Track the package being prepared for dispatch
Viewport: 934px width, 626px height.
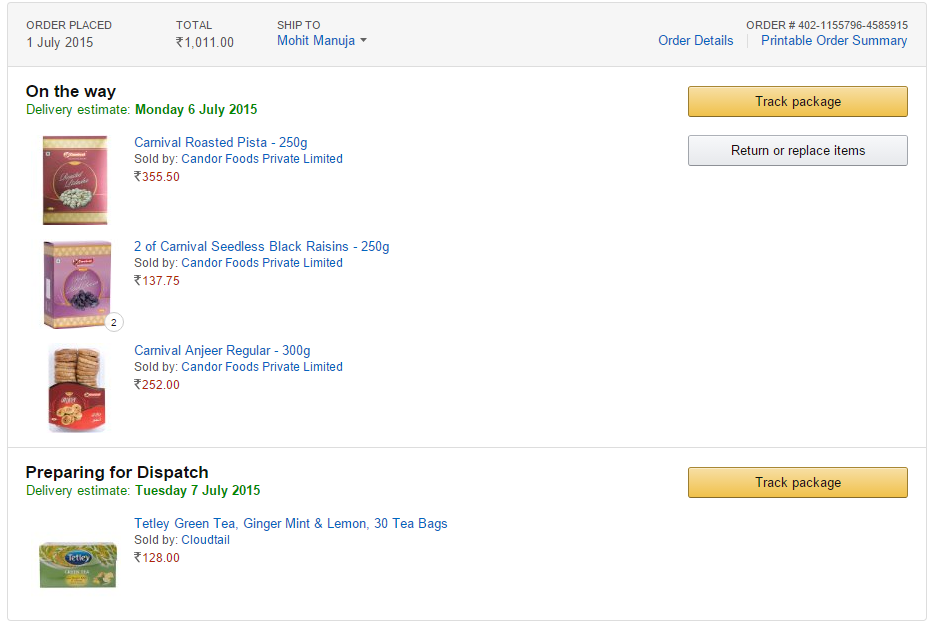797,482
